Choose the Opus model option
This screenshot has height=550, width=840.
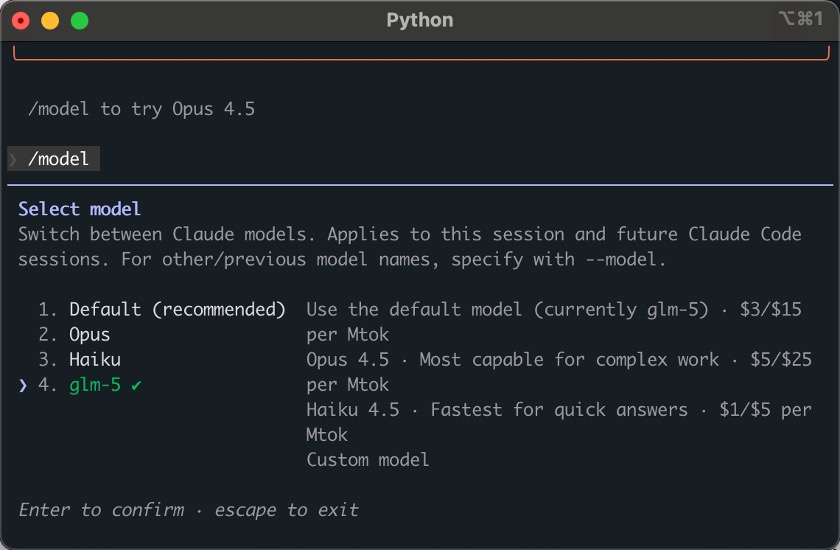pyautogui.click(x=89, y=335)
